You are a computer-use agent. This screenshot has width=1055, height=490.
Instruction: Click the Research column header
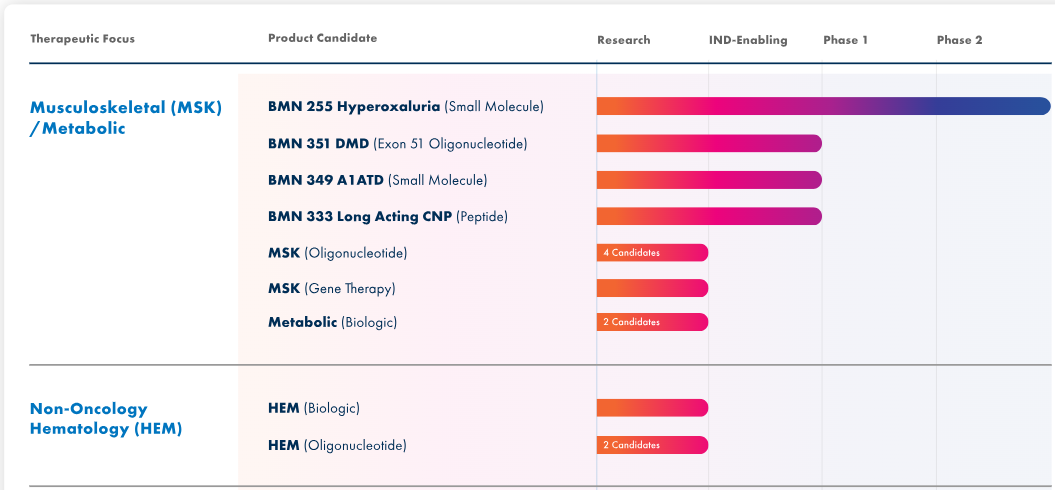click(623, 40)
